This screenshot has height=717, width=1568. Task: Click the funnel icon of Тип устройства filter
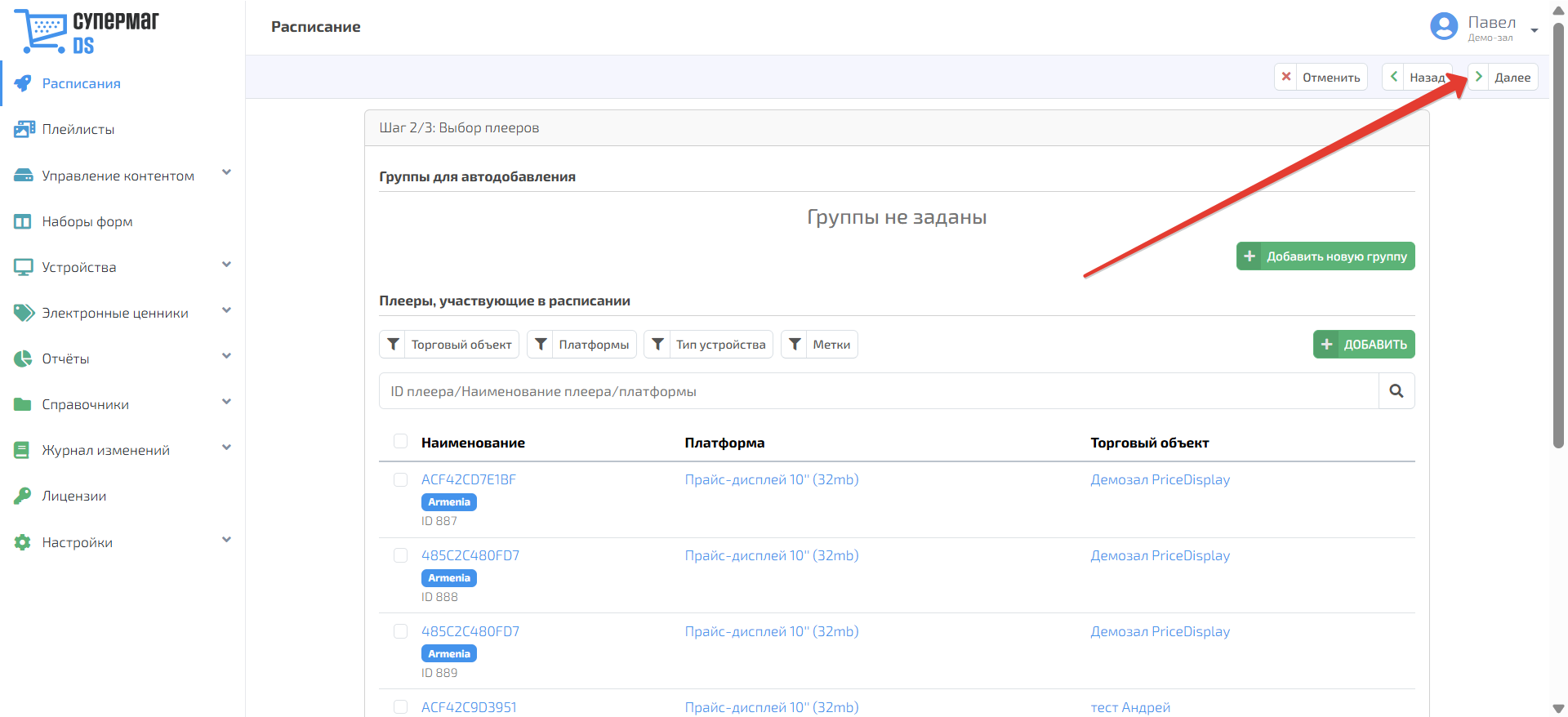(657, 344)
